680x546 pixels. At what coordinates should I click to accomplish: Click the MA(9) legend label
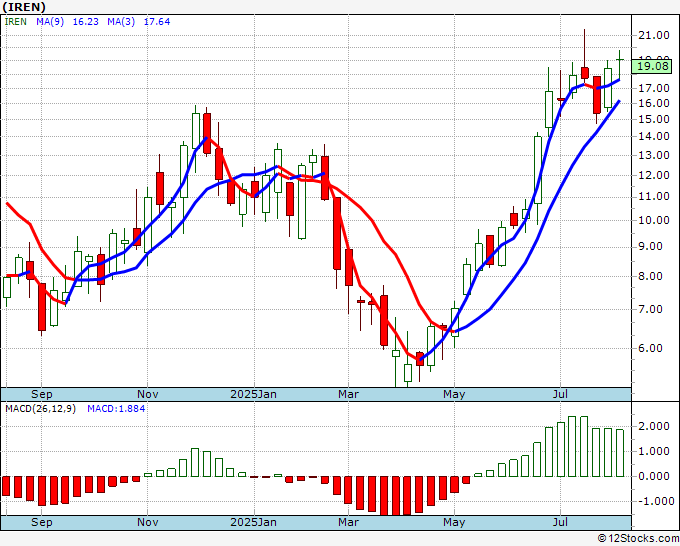coord(50,22)
